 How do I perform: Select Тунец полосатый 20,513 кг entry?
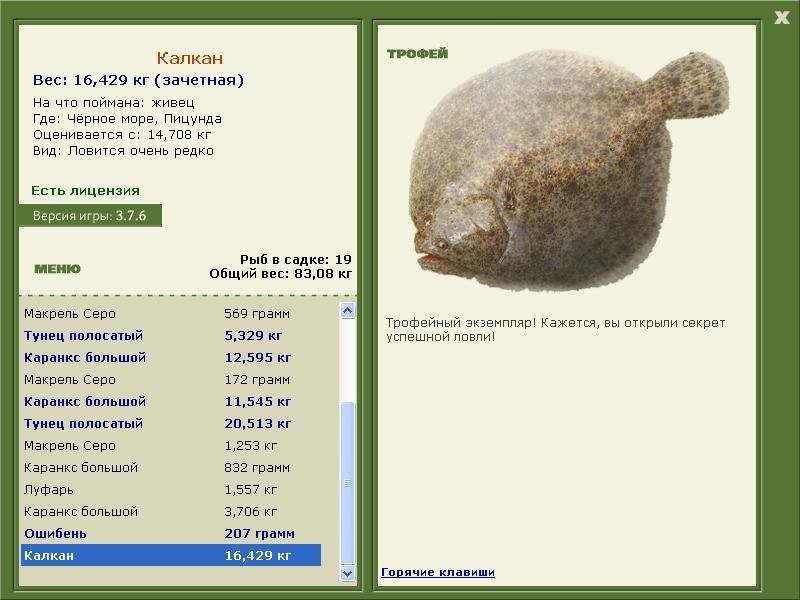(171, 423)
